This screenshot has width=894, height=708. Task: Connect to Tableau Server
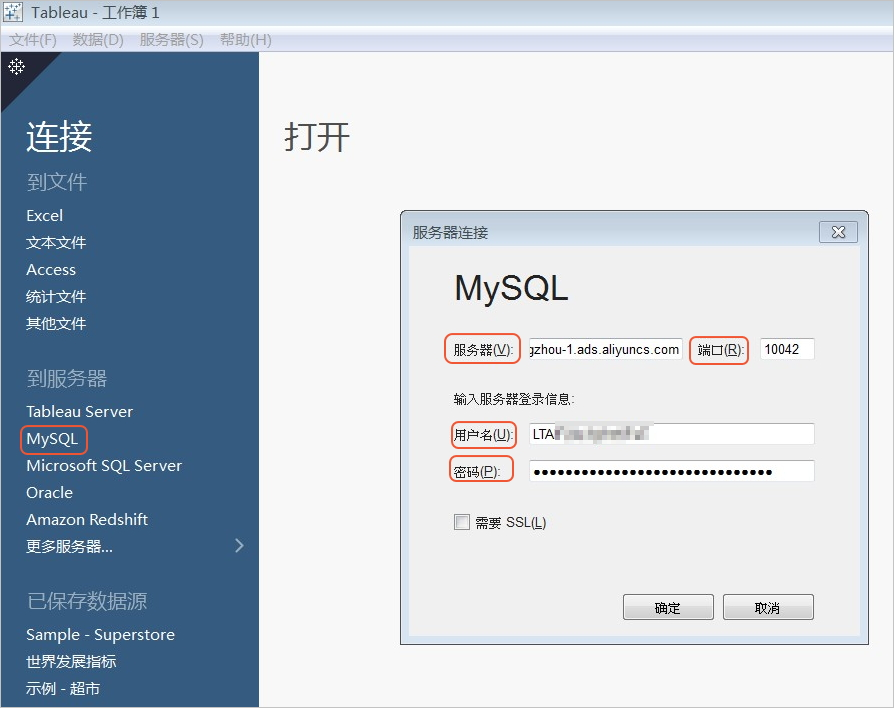coord(79,412)
